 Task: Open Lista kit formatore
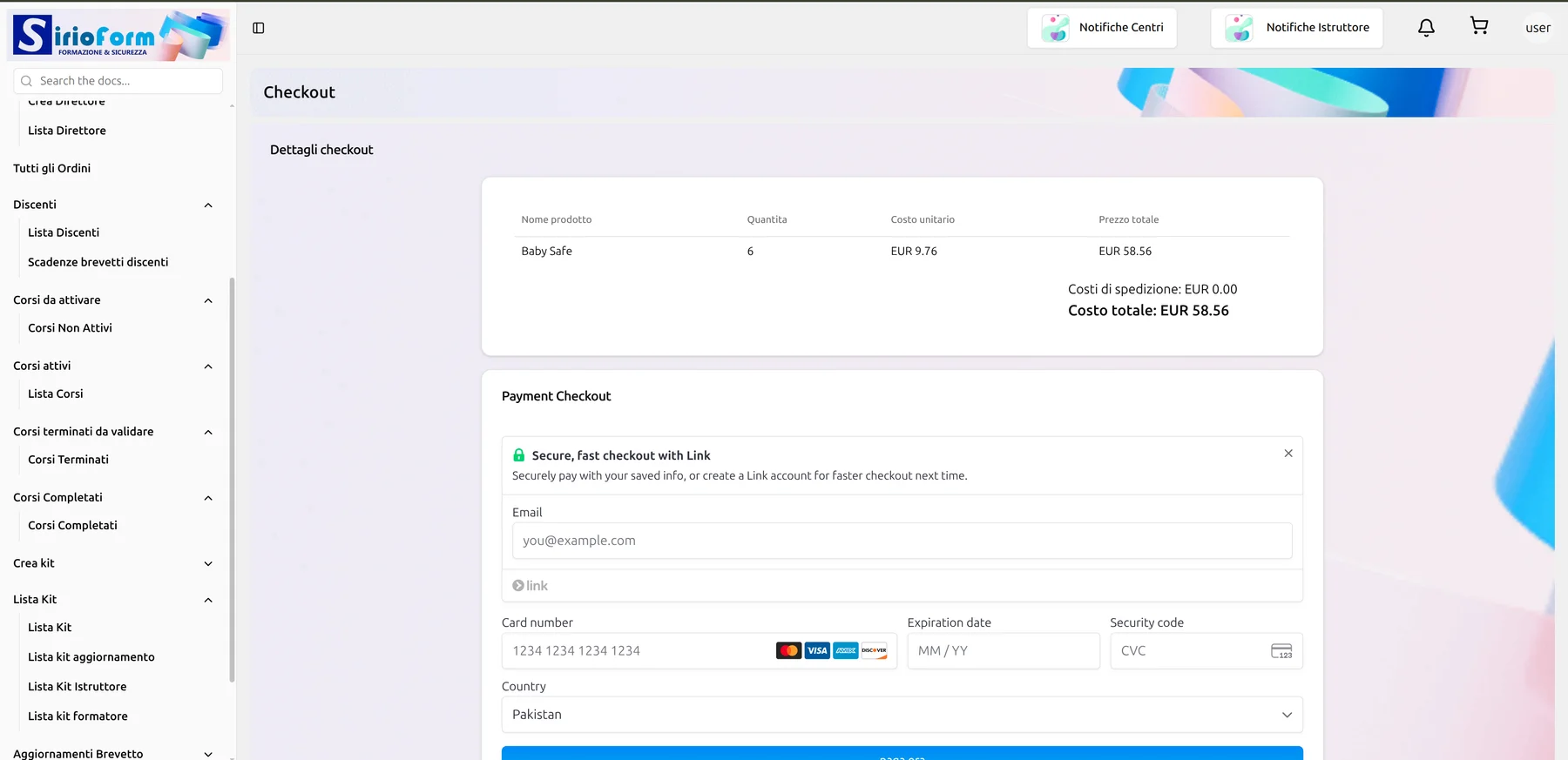[78, 716]
